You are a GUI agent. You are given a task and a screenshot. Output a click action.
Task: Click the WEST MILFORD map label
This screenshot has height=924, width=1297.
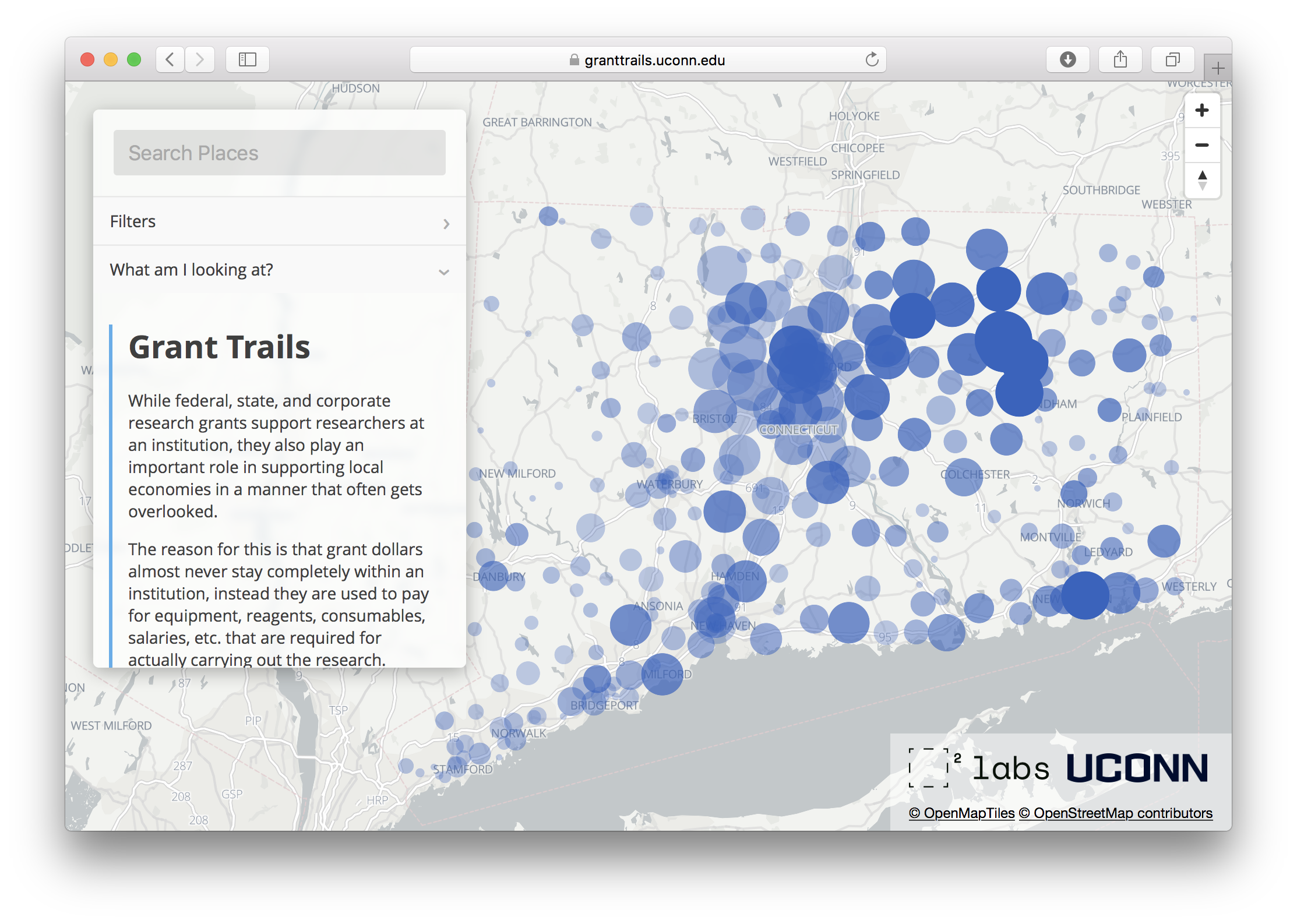click(x=111, y=725)
